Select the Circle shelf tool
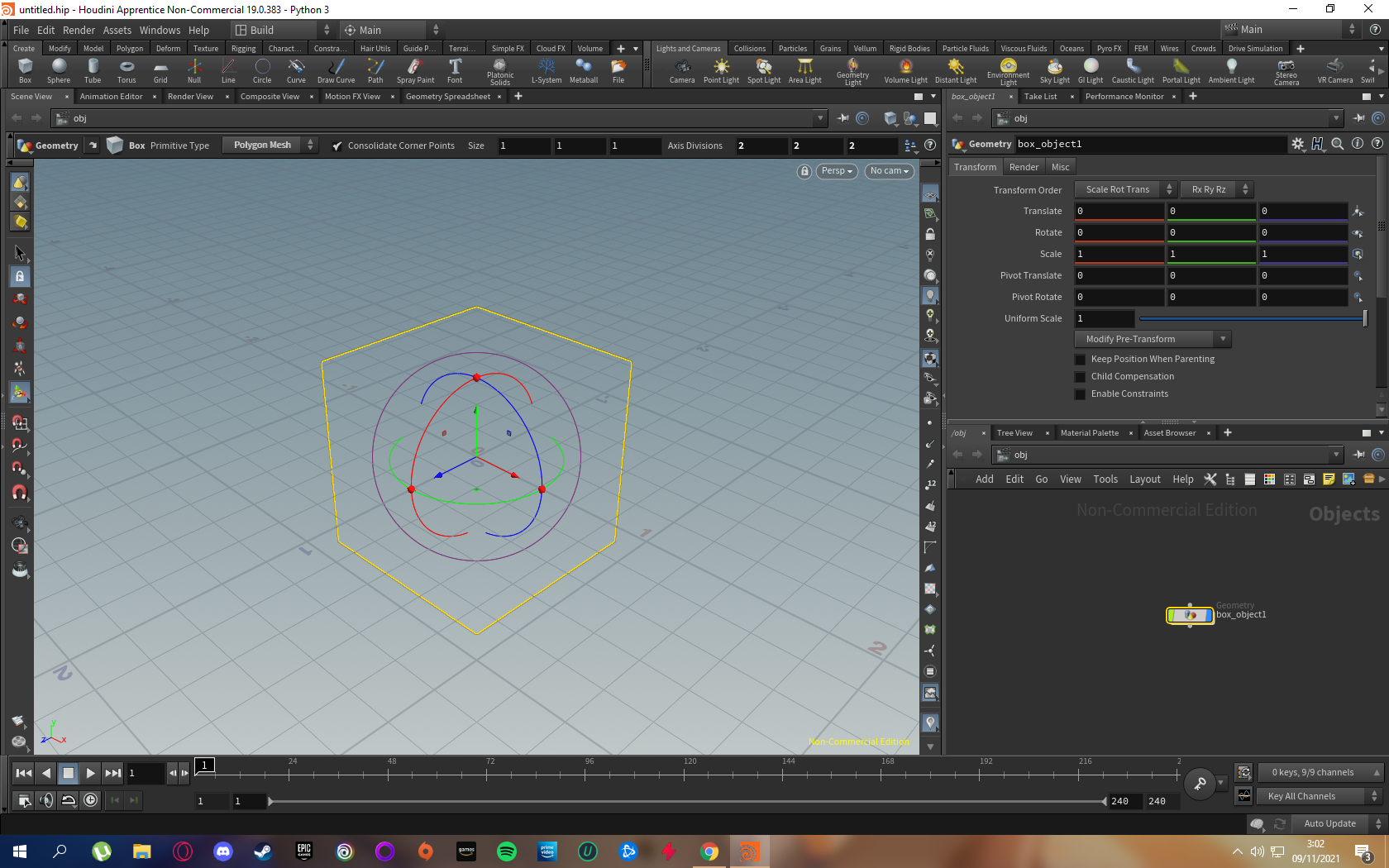This screenshot has height=868, width=1389. (x=262, y=71)
